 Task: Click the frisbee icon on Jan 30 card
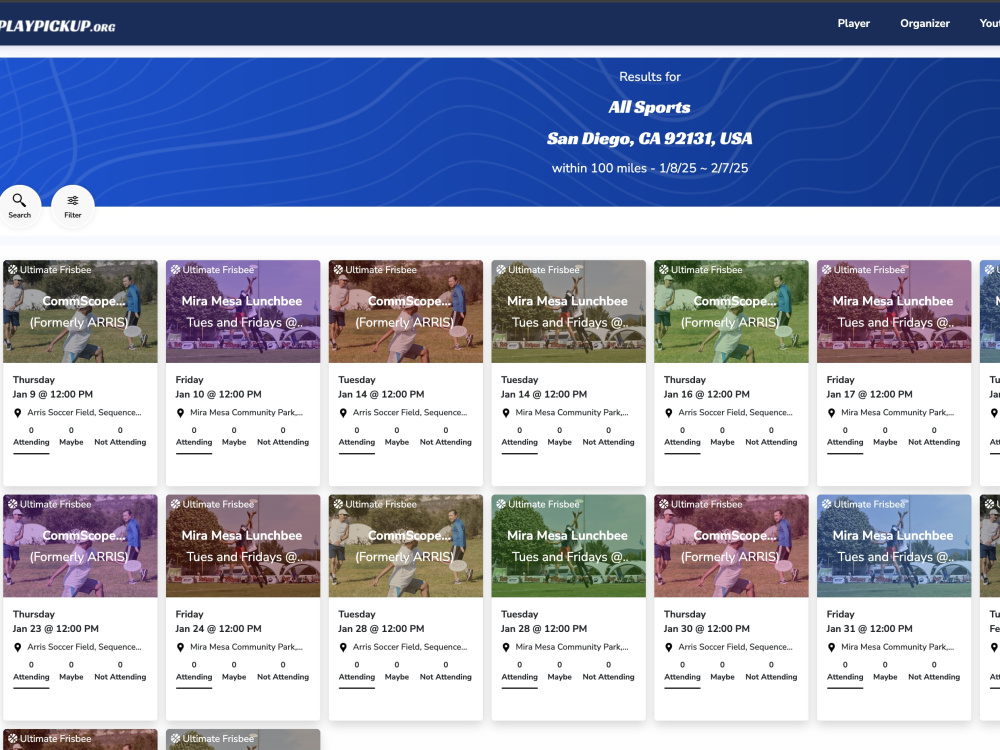663,504
